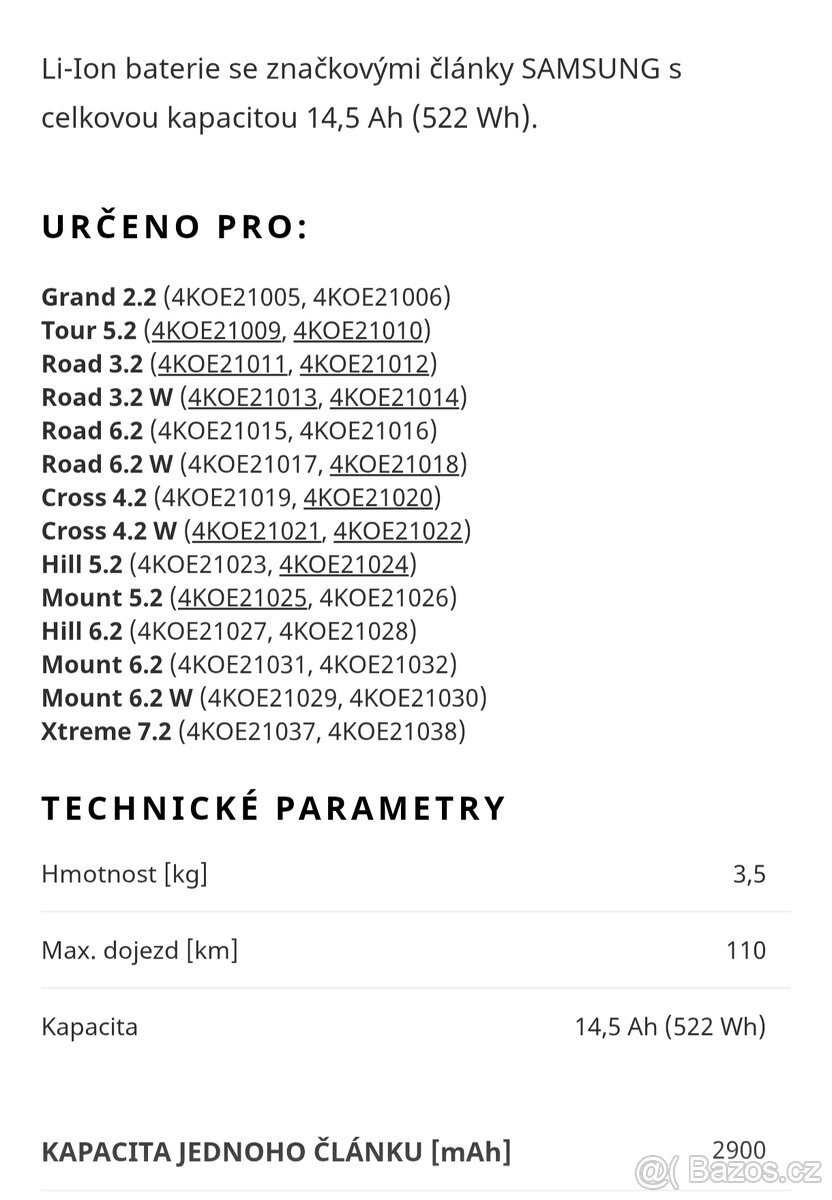The height and width of the screenshot is (1200, 832).
Task: Select the Max. dojezd [km] row
Action: tap(416, 950)
